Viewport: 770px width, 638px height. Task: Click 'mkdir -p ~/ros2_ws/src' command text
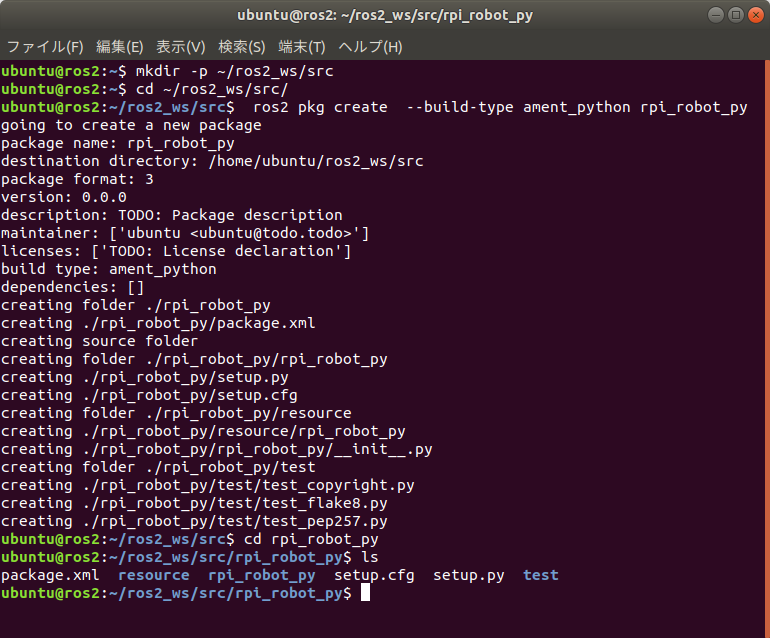(235, 71)
